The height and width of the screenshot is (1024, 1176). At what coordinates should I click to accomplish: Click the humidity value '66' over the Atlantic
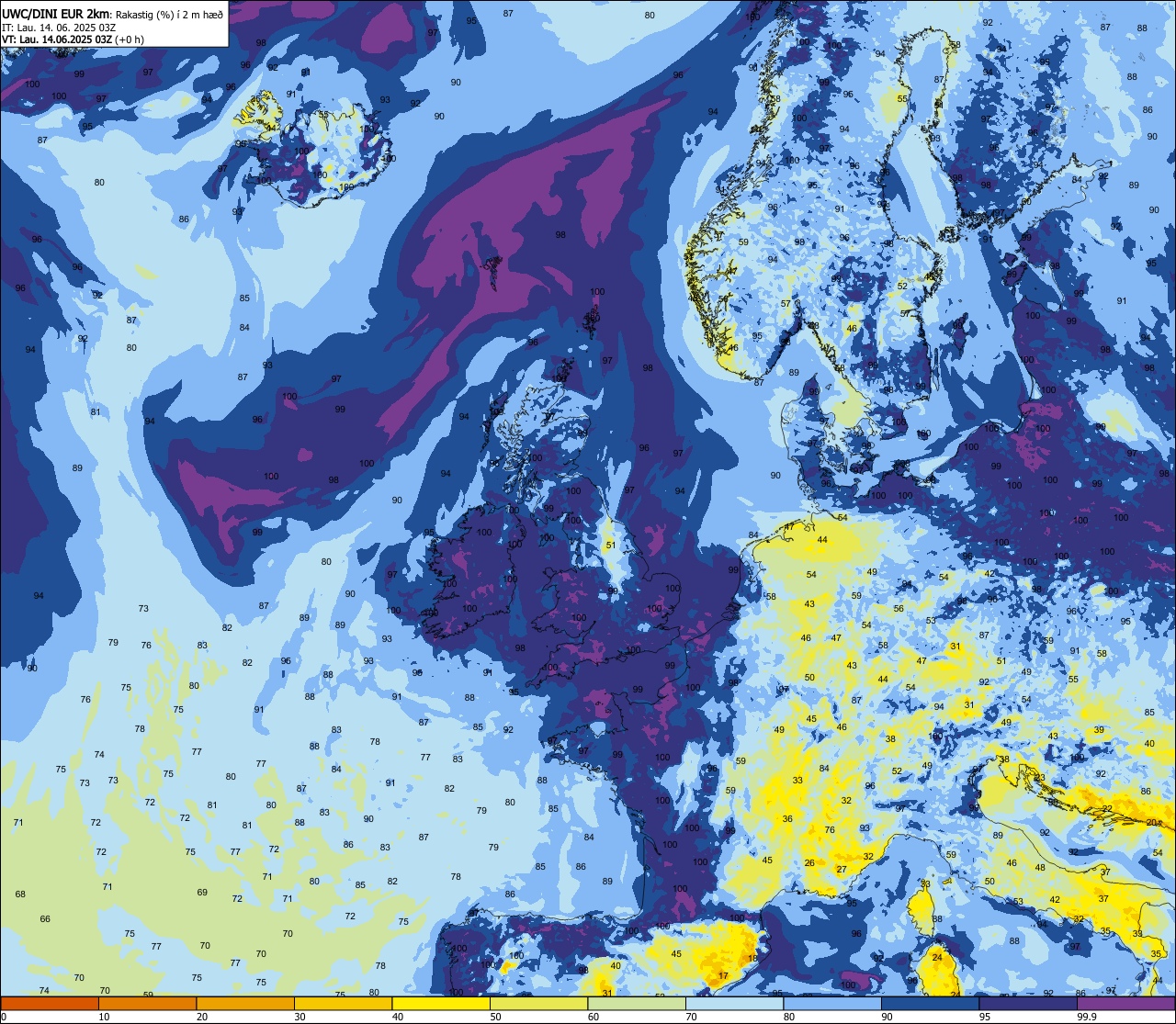coord(45,919)
